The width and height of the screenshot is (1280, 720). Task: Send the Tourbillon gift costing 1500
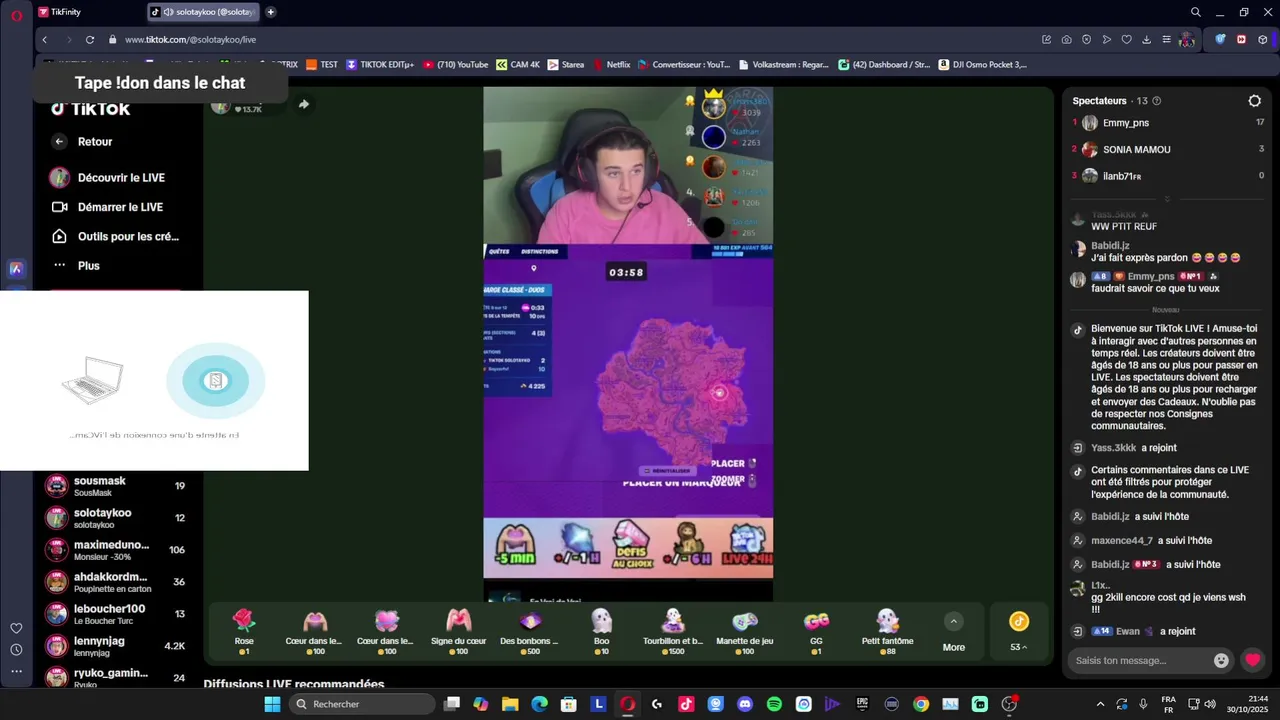(673, 631)
